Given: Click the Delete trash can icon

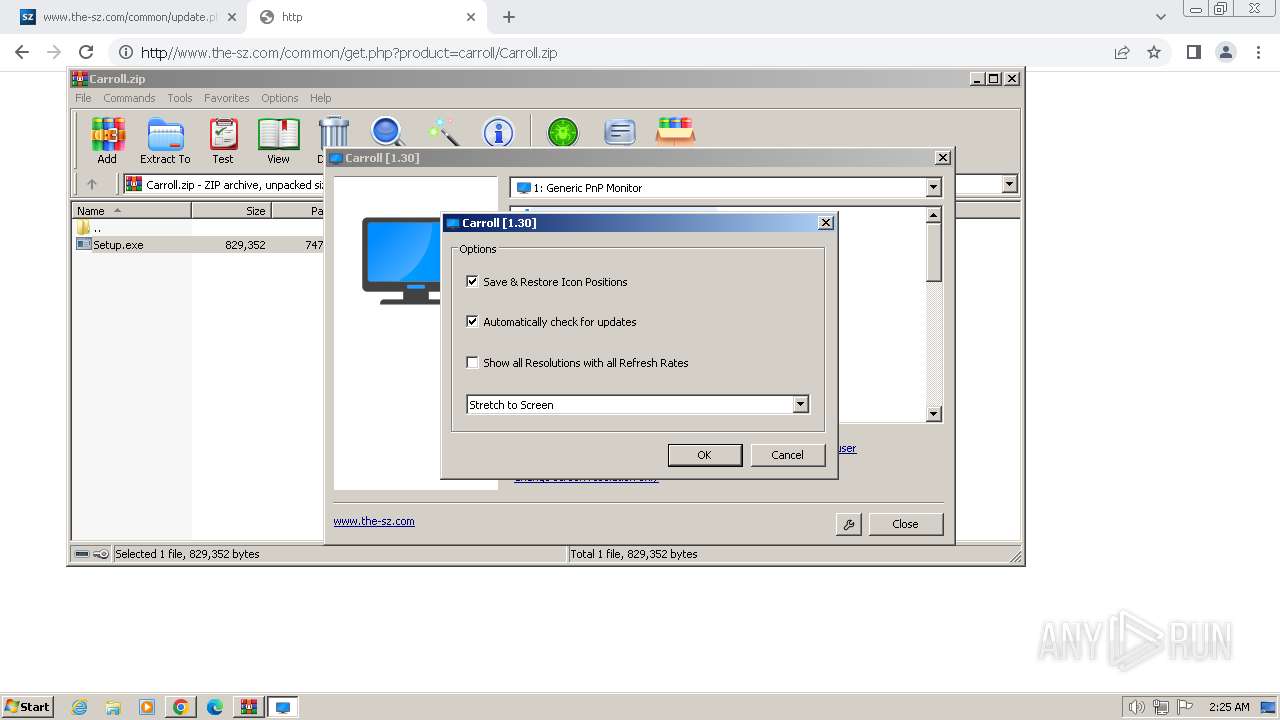Looking at the screenshot, I should click(x=333, y=133).
